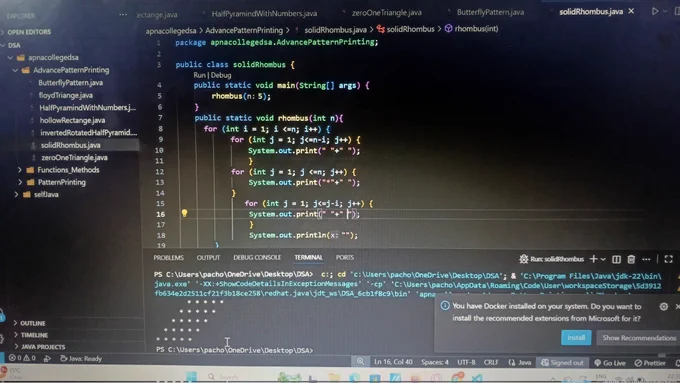Open the HalfPyramindWithNumbers.java editor tab

coord(264,13)
